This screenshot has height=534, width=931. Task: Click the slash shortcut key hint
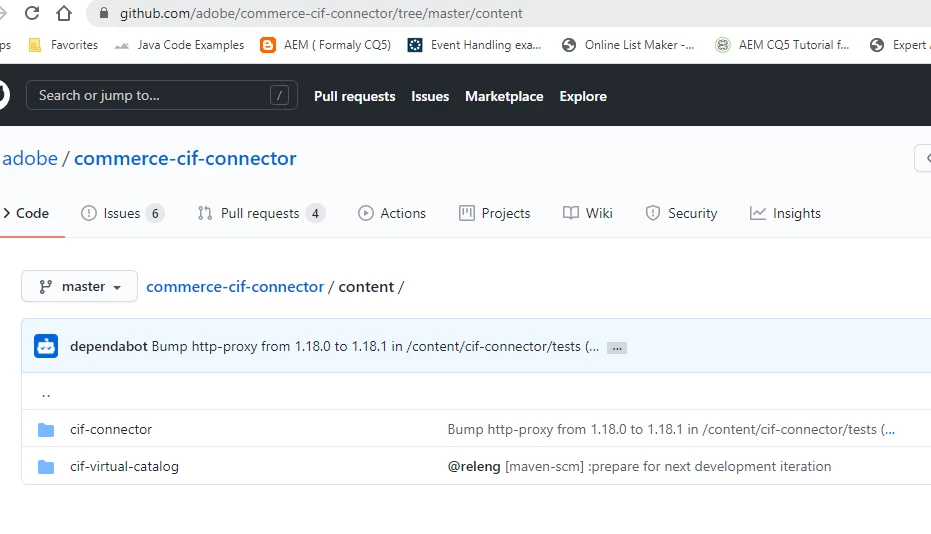tap(279, 95)
